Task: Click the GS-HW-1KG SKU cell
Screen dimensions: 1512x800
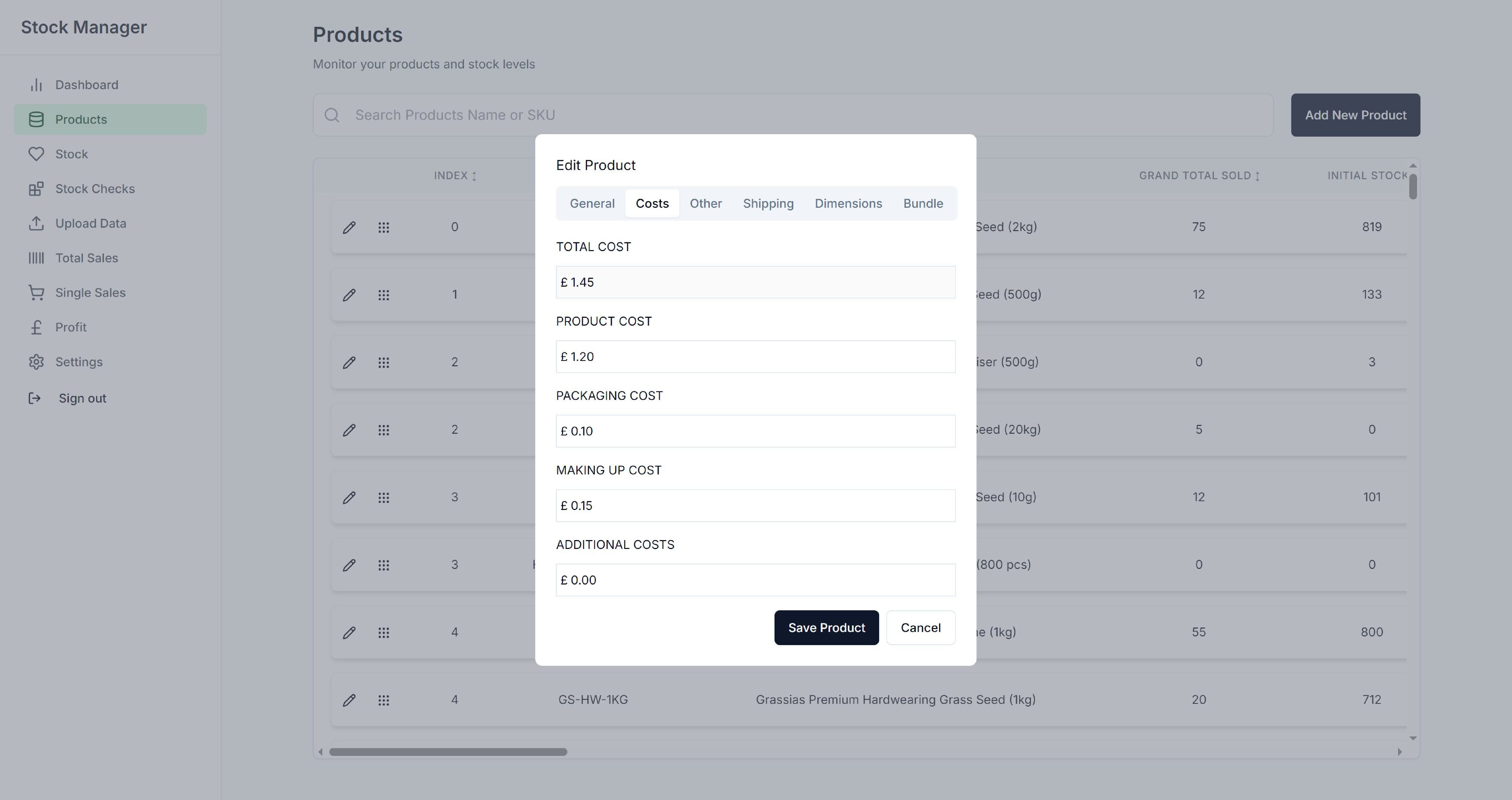Action: [593, 700]
